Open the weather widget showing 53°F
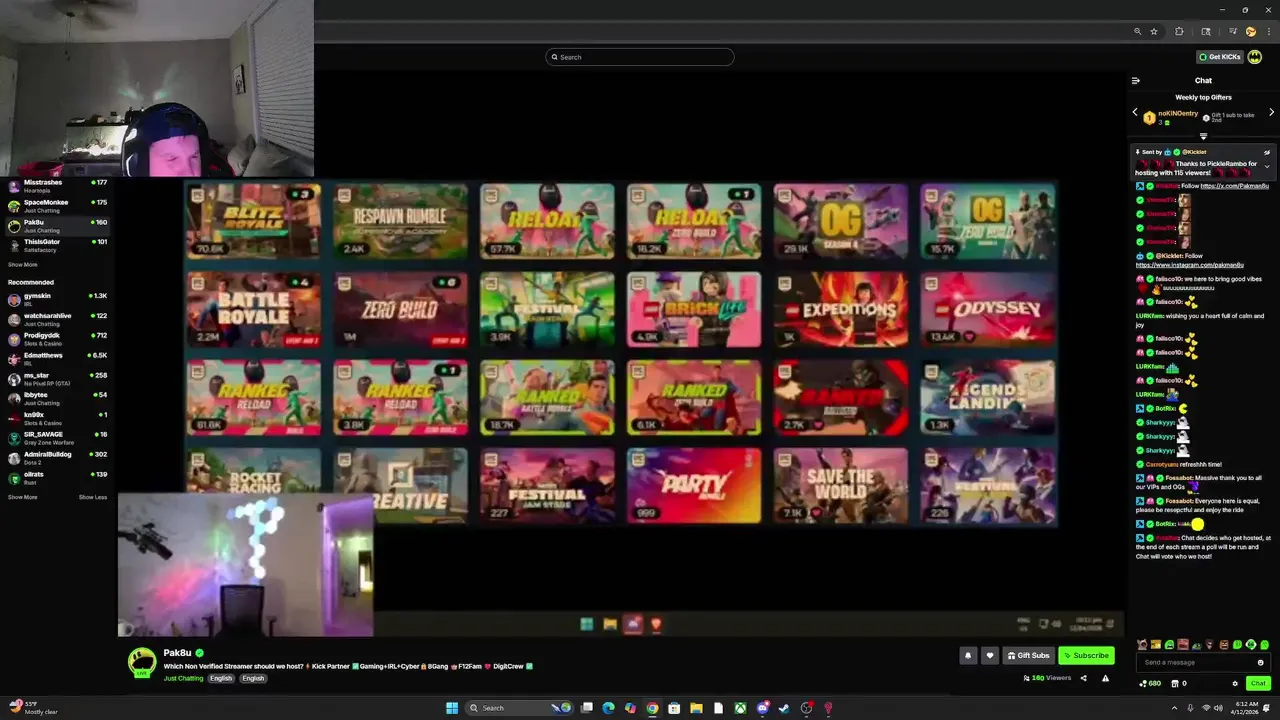 [x=34, y=708]
